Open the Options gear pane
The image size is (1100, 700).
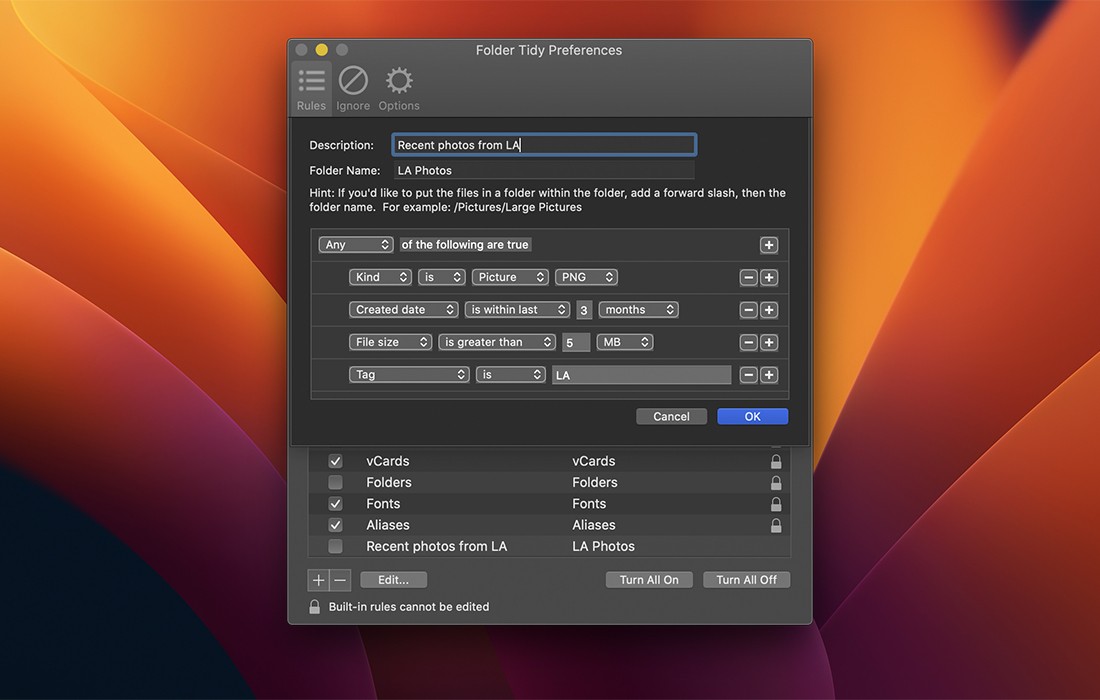pyautogui.click(x=399, y=88)
